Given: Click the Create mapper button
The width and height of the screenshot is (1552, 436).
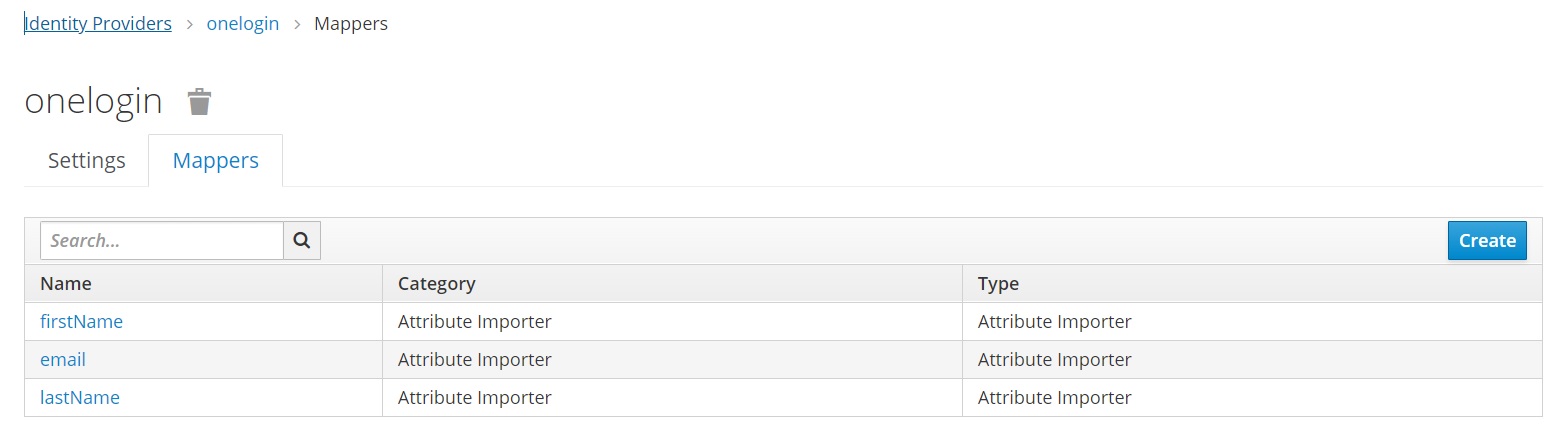Looking at the screenshot, I should pyautogui.click(x=1486, y=241).
